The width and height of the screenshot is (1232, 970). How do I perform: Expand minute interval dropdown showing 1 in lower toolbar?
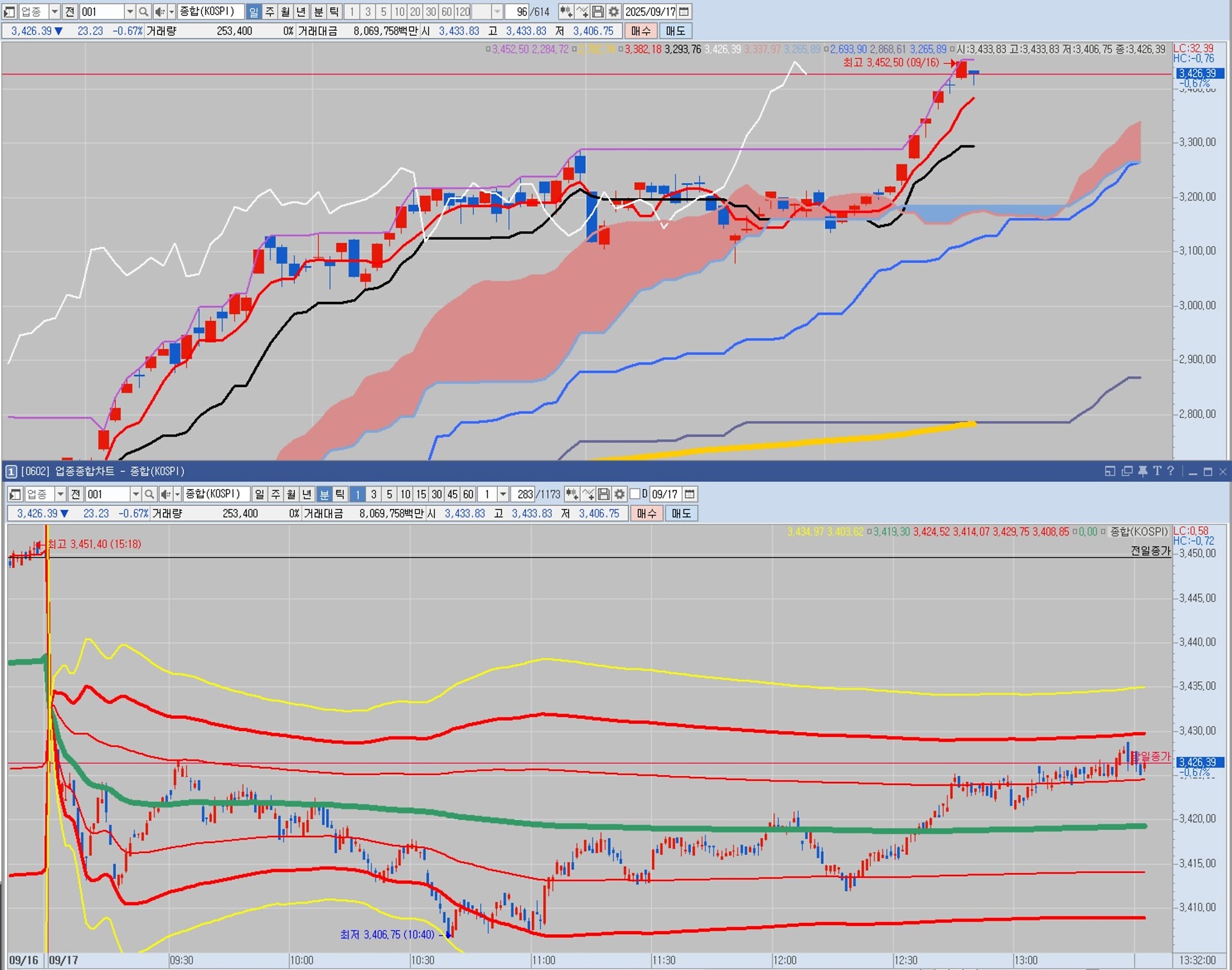(503, 494)
